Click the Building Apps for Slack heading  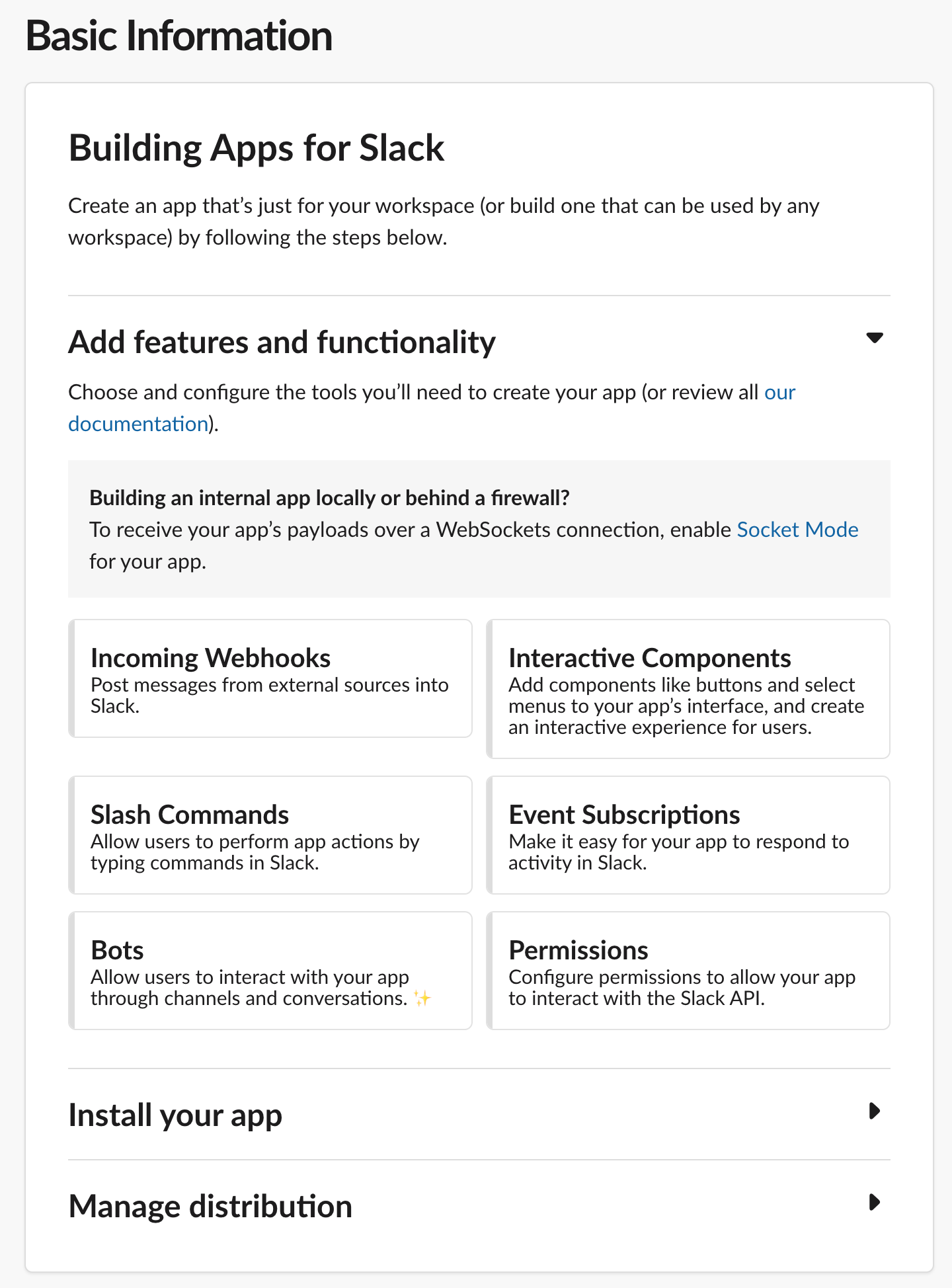tap(257, 148)
